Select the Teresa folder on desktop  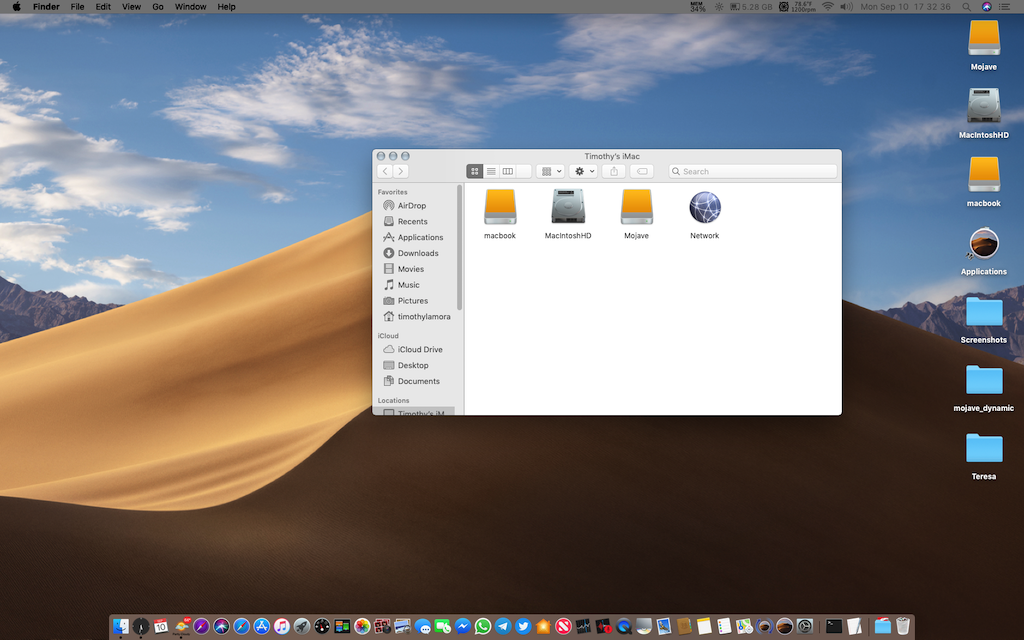tap(984, 455)
